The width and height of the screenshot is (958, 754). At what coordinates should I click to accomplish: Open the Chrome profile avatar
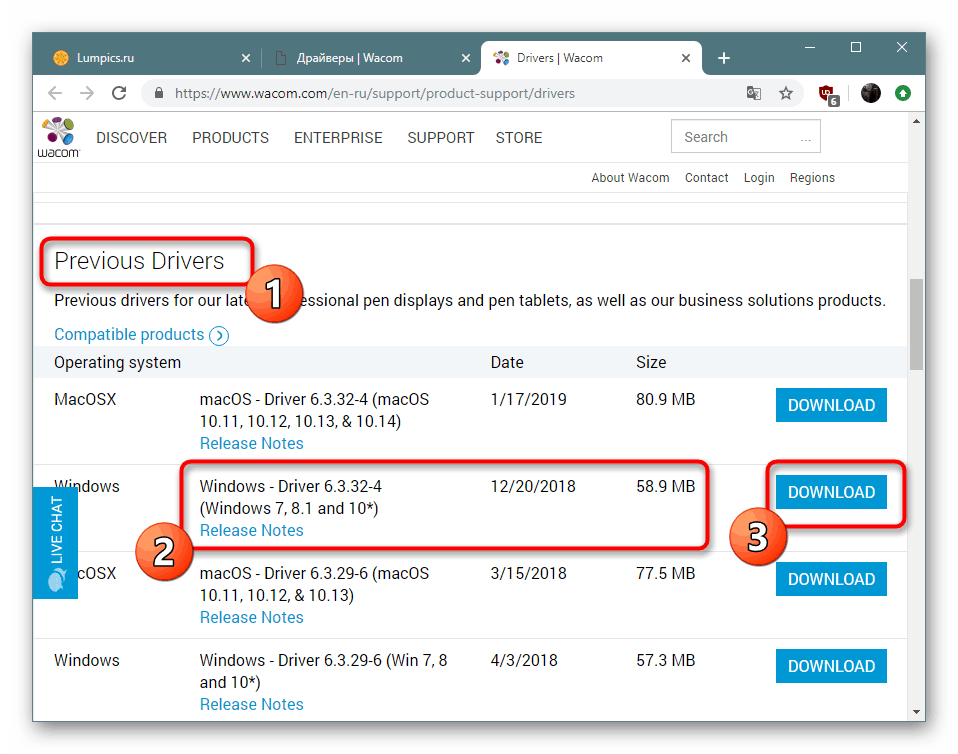coord(871,93)
